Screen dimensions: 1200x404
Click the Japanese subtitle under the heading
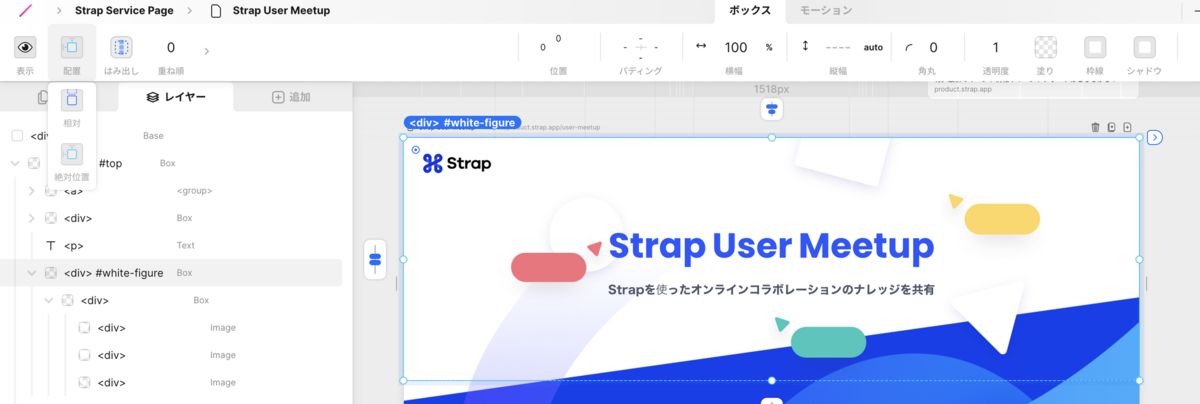pos(771,290)
